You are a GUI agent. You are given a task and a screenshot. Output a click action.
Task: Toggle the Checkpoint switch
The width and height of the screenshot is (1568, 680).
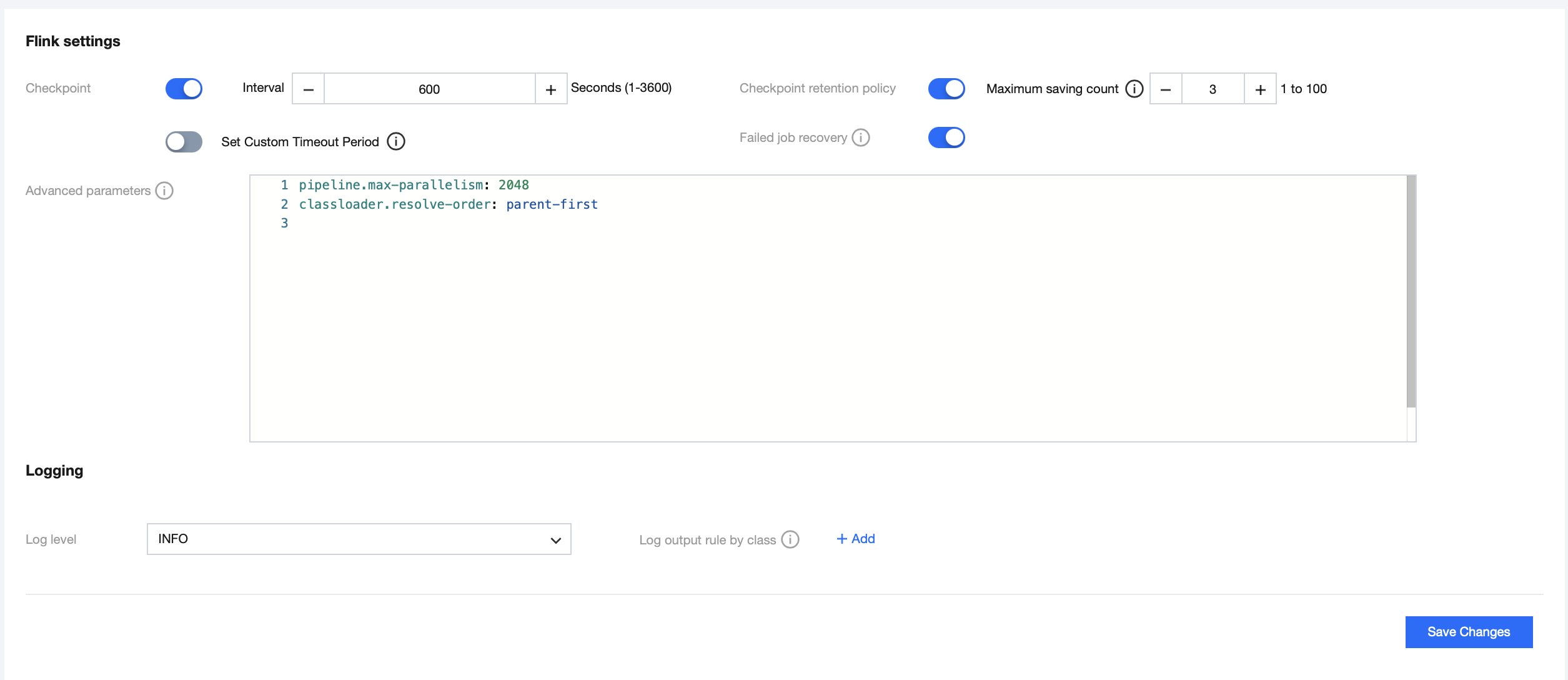coord(184,89)
